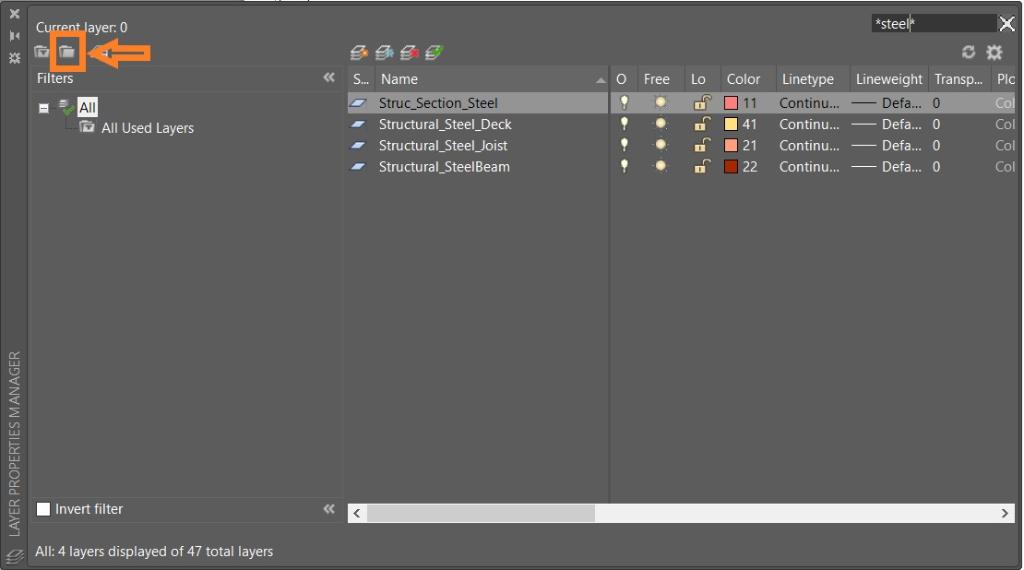
Task: Sort by Lineweight column header
Action: 889,79
